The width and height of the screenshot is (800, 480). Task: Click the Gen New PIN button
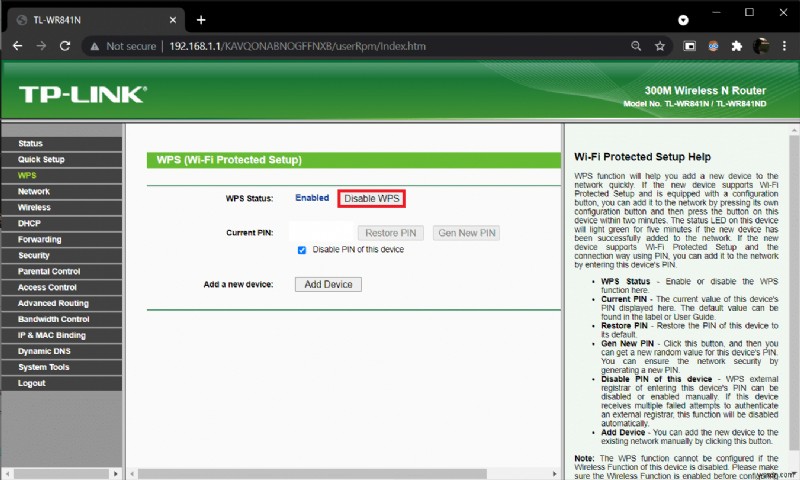point(466,233)
